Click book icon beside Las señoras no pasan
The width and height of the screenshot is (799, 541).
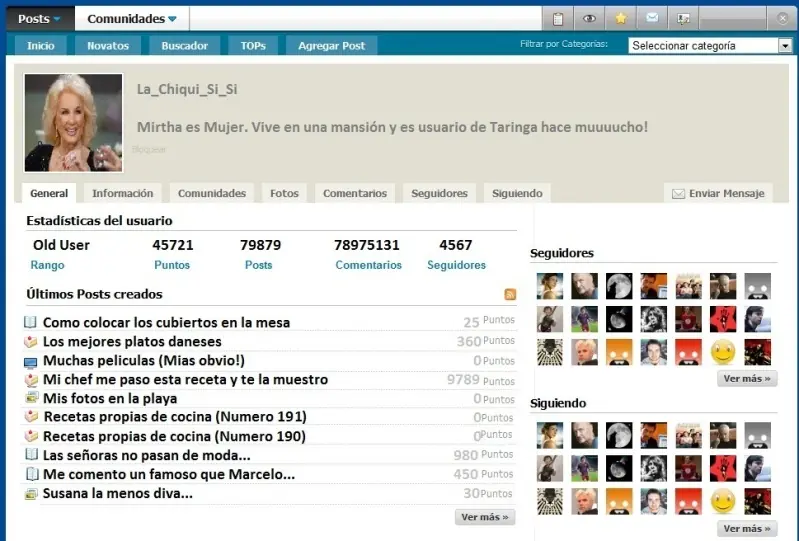32,454
